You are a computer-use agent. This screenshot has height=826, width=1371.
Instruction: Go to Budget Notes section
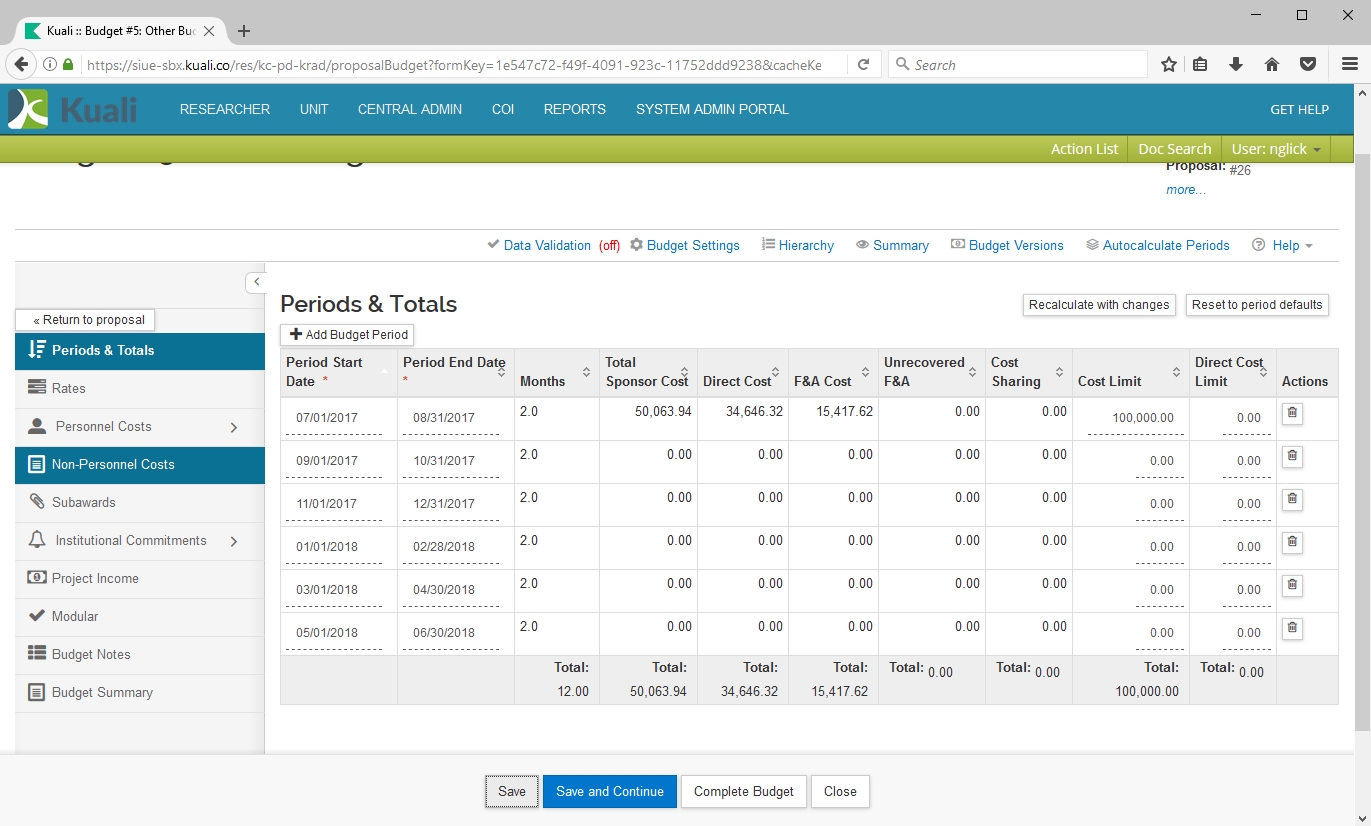point(91,655)
